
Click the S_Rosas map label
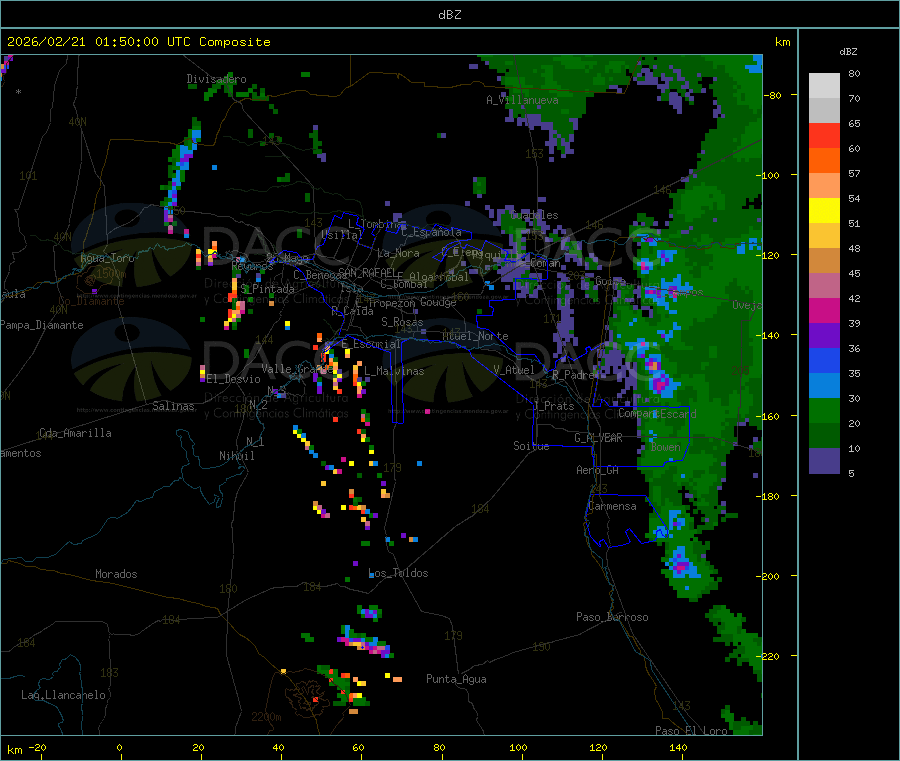[x=402, y=322]
